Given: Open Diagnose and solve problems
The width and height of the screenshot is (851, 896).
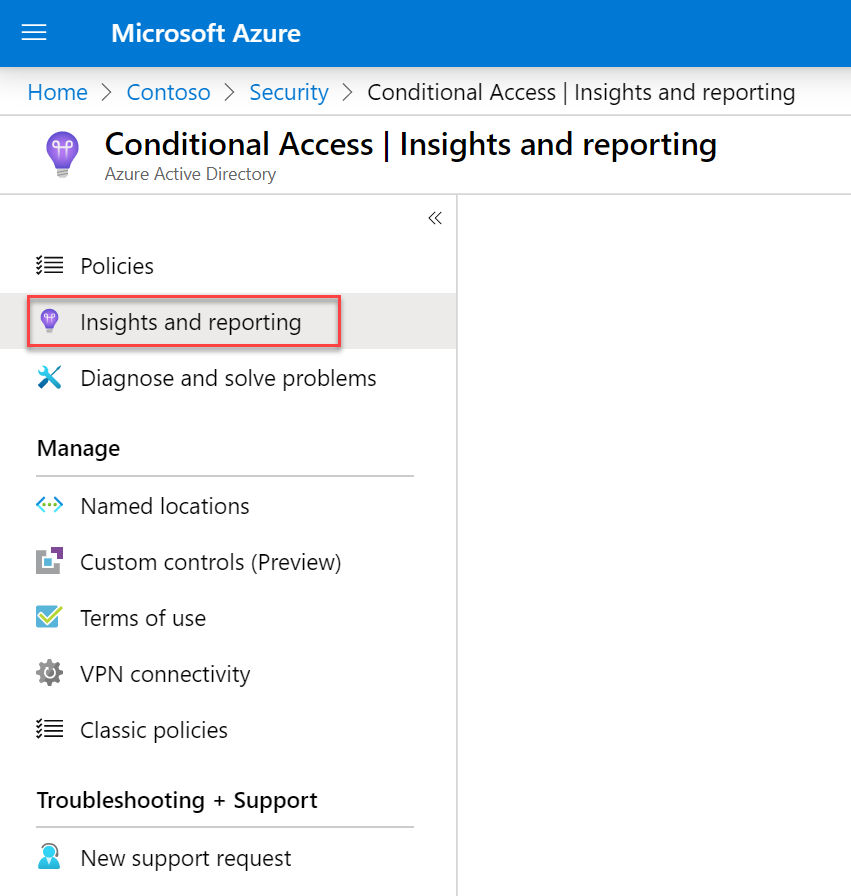Looking at the screenshot, I should [228, 378].
